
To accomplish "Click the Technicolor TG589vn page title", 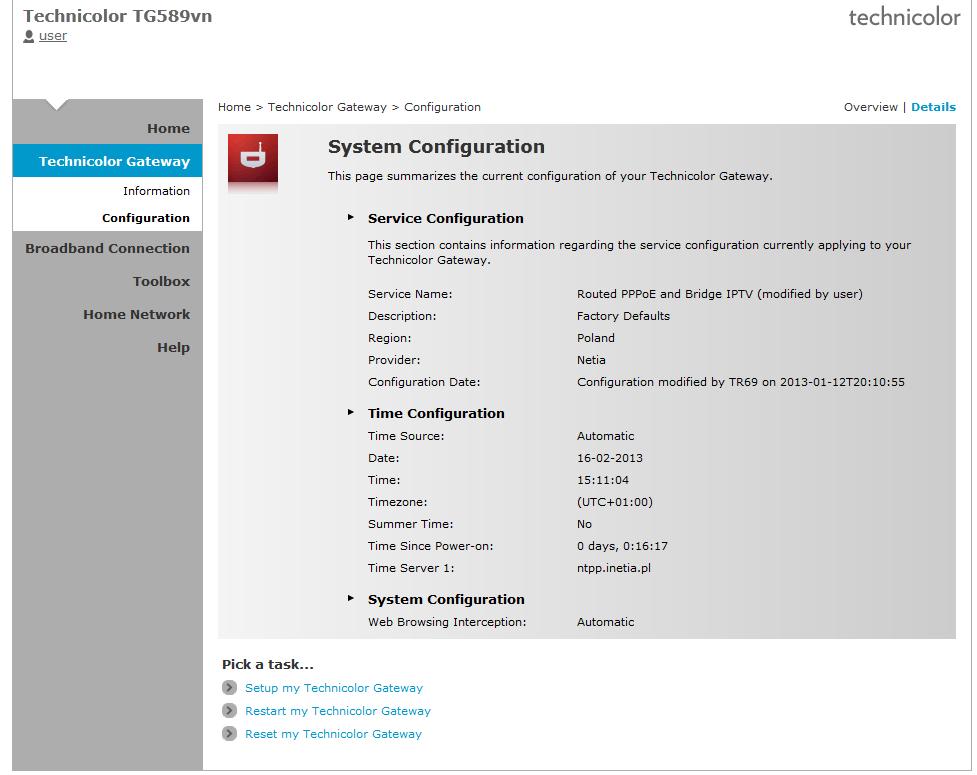I will pyautogui.click(x=118, y=16).
